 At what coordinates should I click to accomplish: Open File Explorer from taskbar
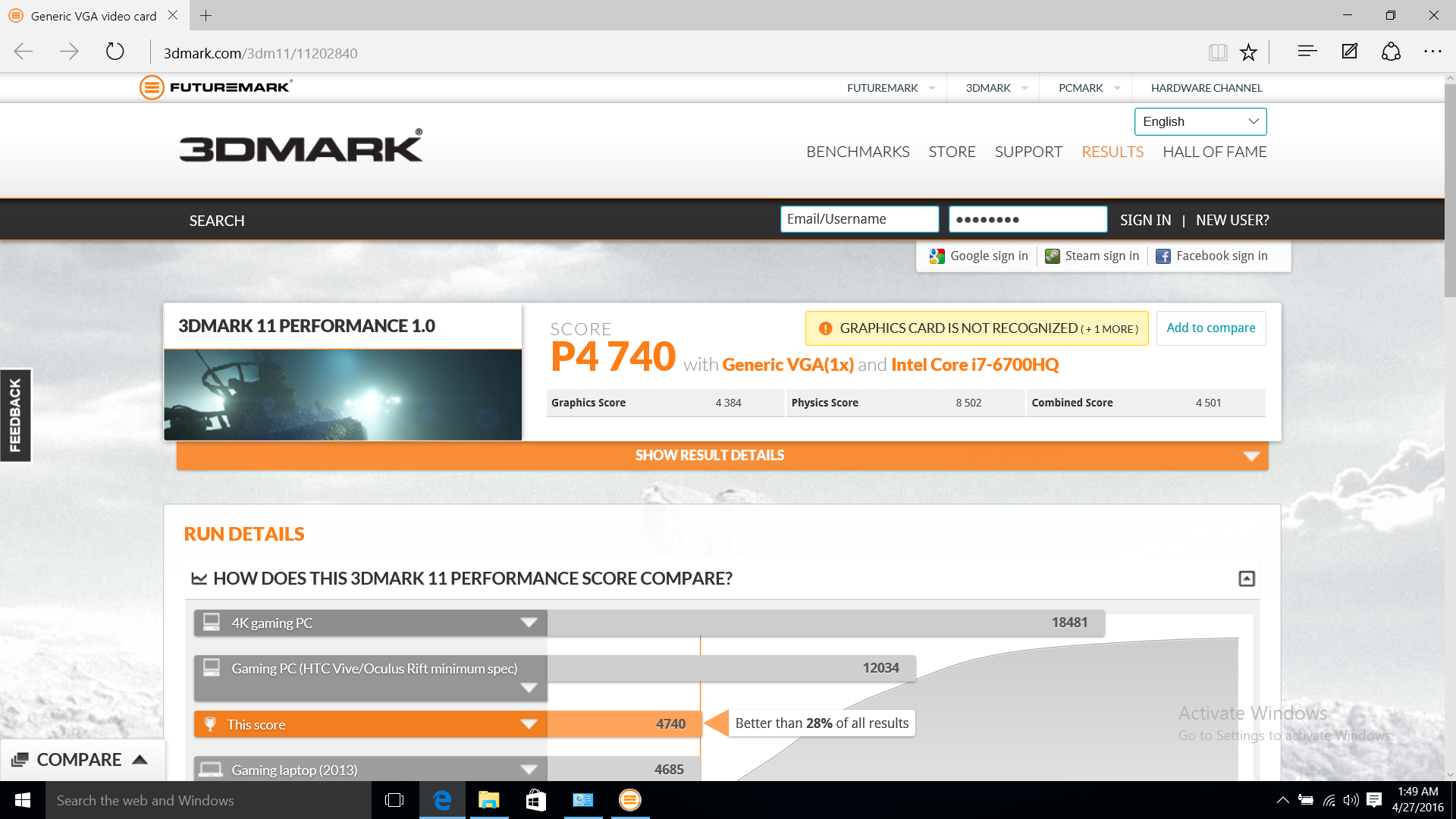[x=489, y=800]
